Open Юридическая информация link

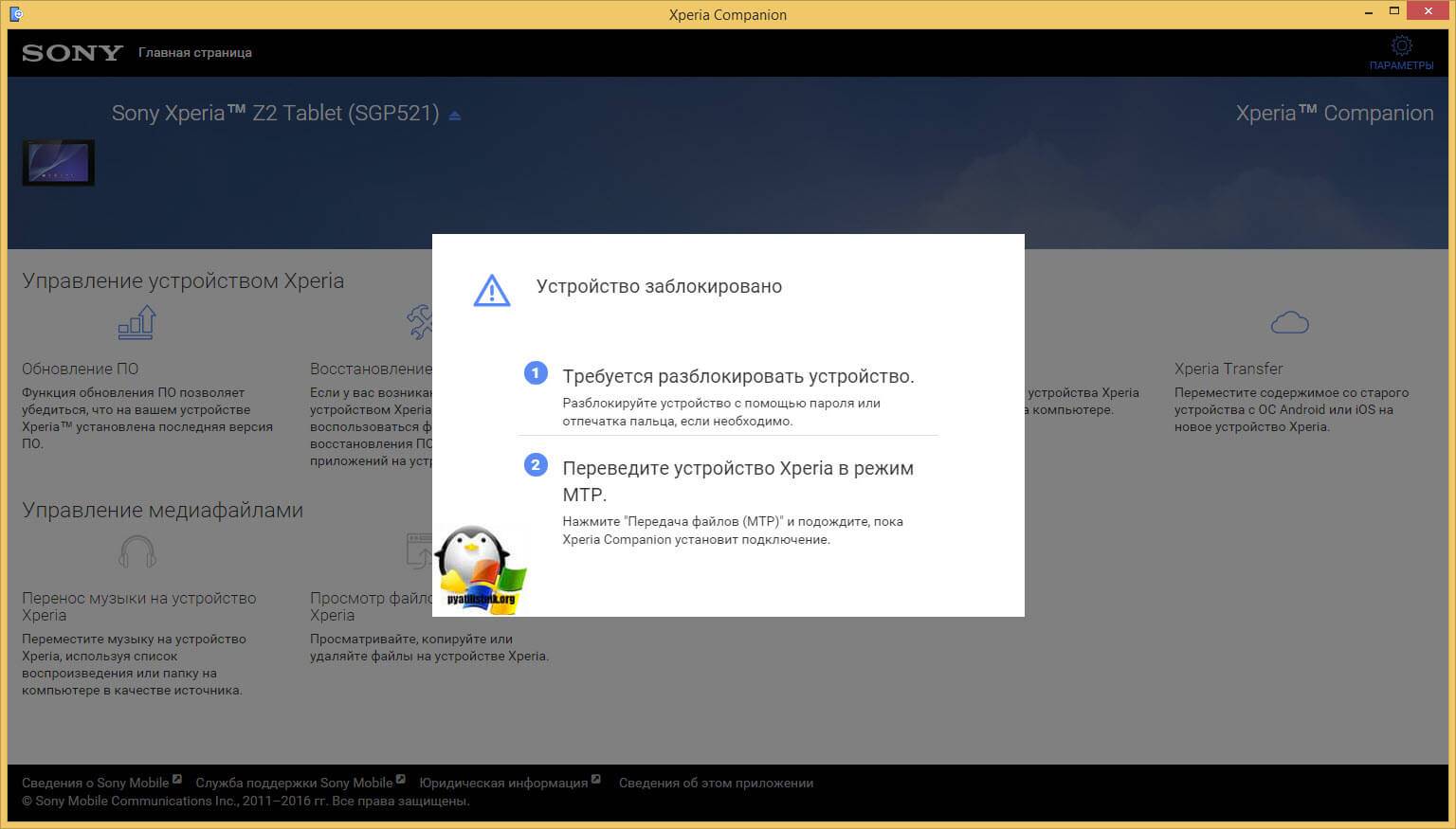(x=503, y=783)
